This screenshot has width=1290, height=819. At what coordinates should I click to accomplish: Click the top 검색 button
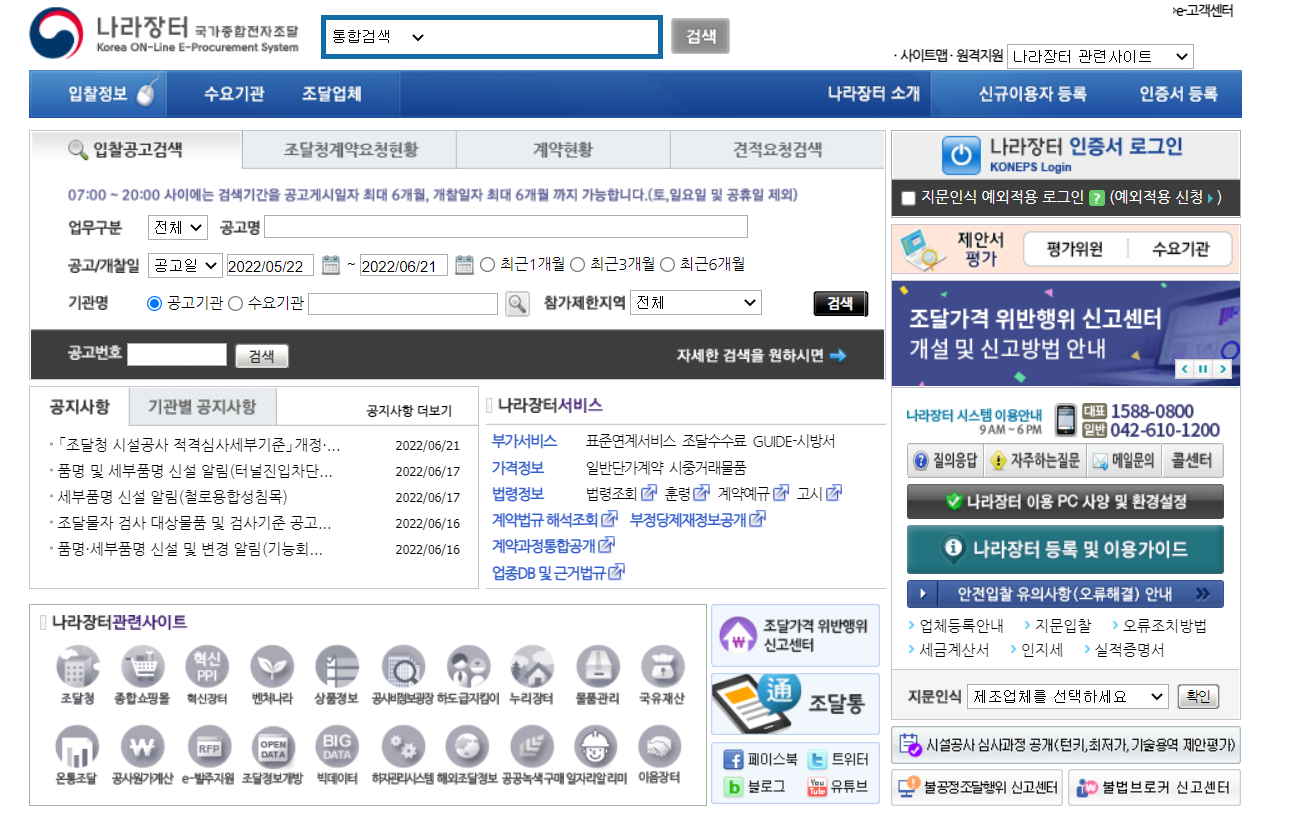[x=700, y=36]
